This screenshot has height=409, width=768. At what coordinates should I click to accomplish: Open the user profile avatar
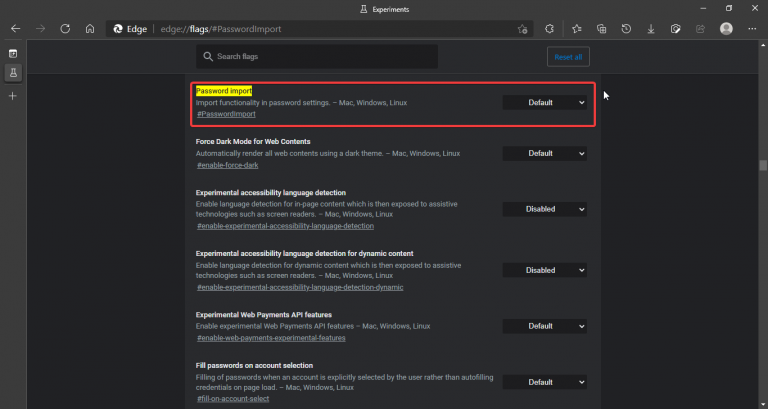pos(726,29)
